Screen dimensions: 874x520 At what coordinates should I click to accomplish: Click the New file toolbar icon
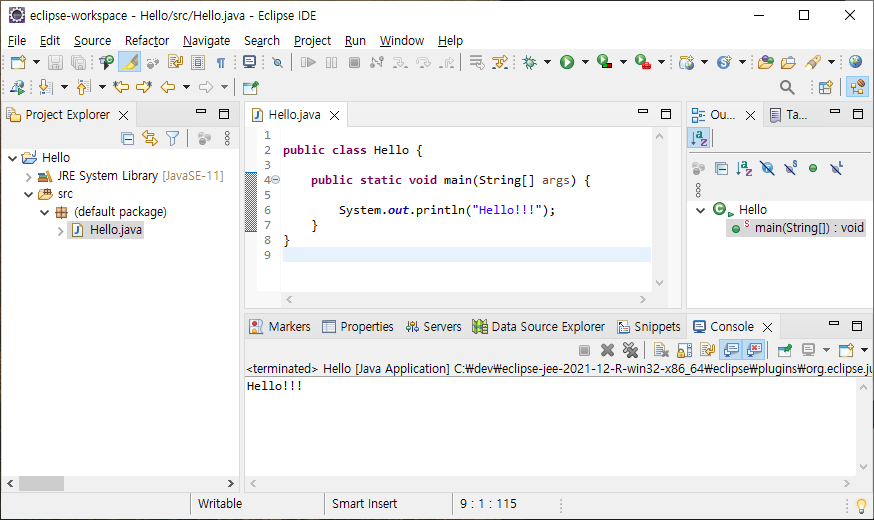coord(18,62)
